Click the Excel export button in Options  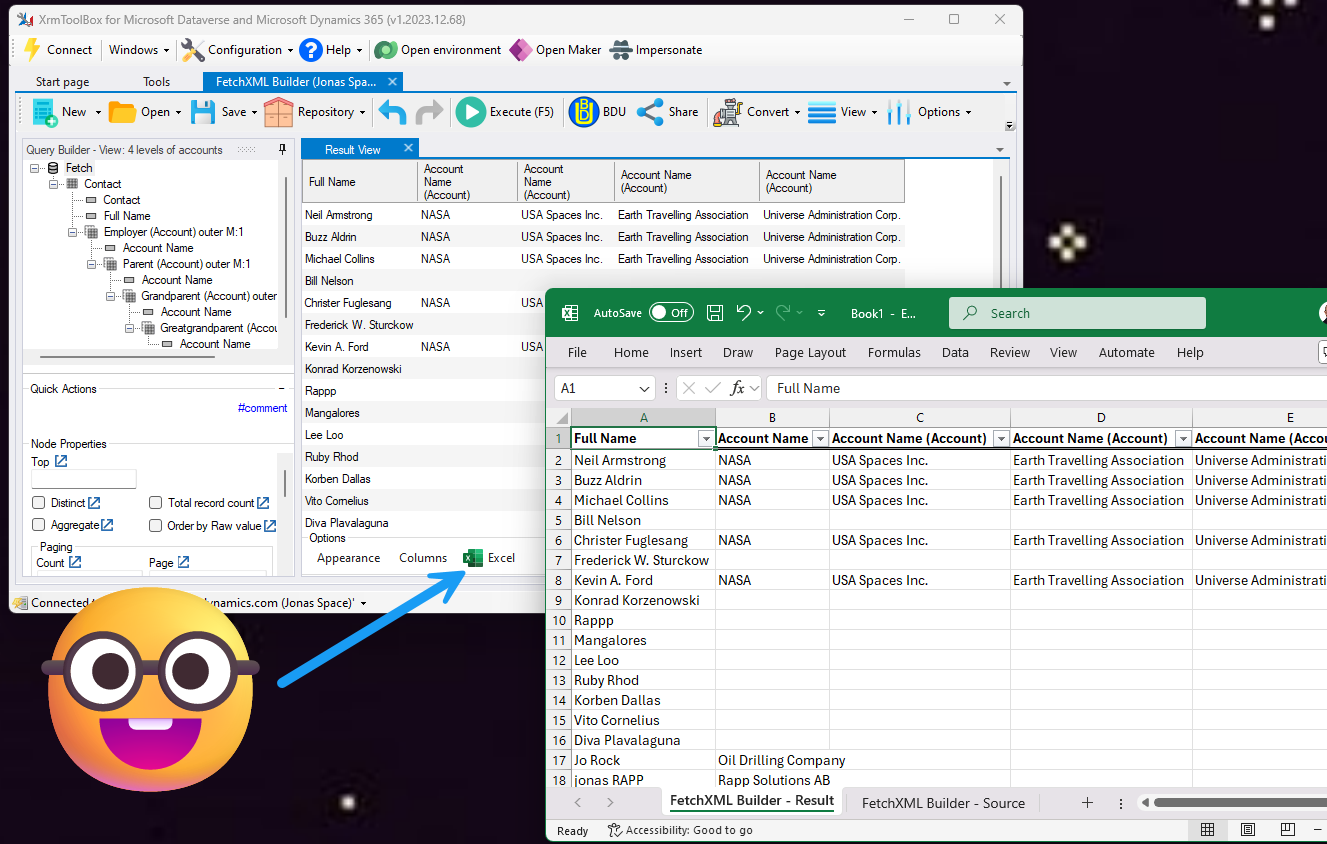tap(490, 558)
